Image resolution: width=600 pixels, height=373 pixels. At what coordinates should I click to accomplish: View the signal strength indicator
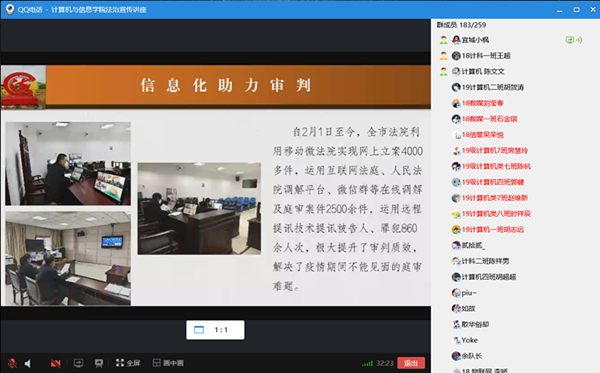[367, 363]
